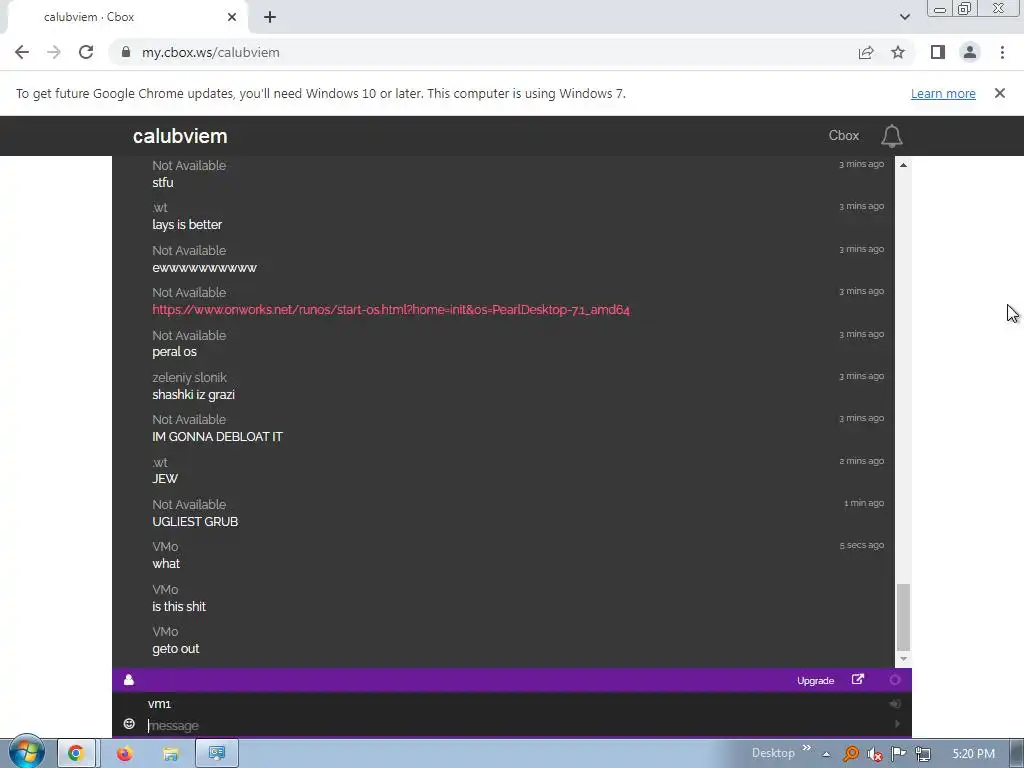The height and width of the screenshot is (768, 1024).
Task: Click Chrome icon in taskbar
Action: click(x=76, y=754)
